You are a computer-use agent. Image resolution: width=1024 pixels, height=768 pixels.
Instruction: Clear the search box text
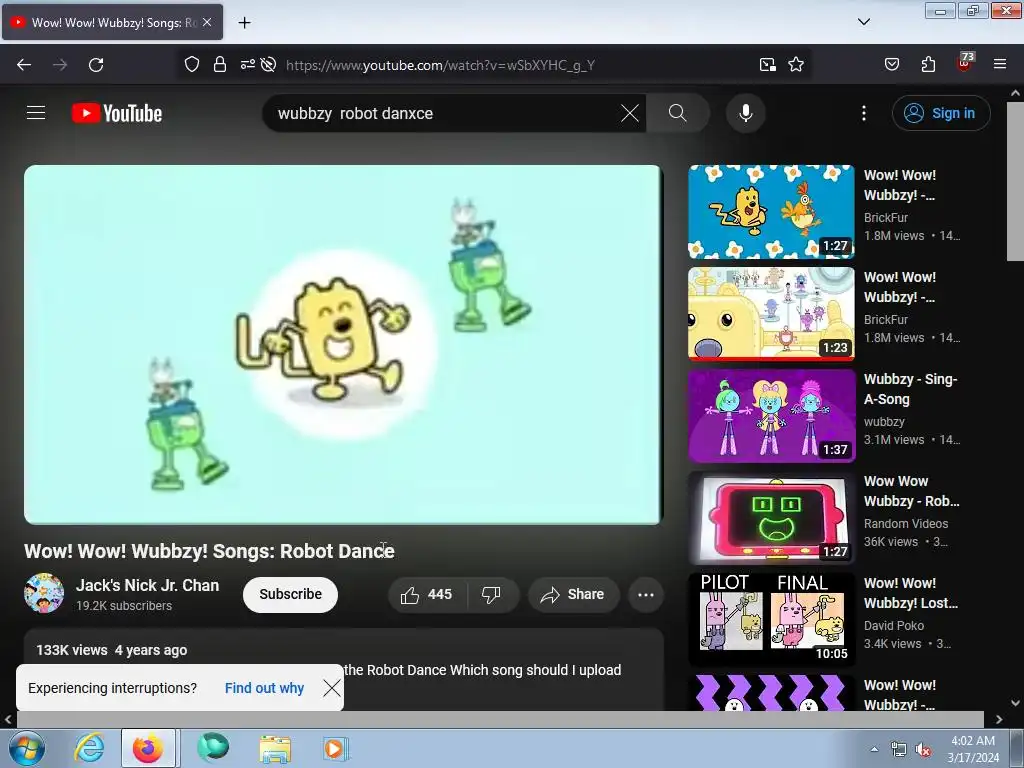[630, 113]
